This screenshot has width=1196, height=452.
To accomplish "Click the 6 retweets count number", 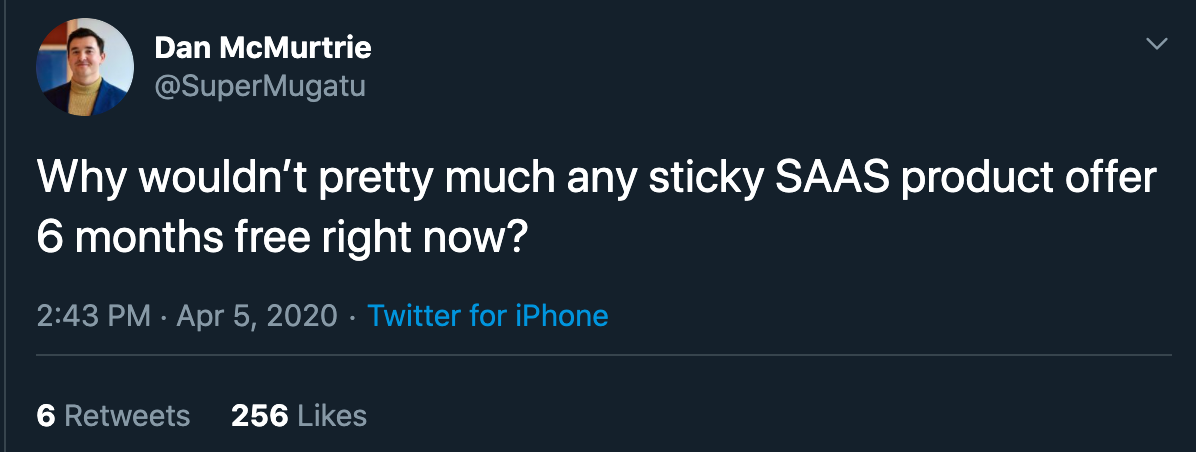I will [45, 415].
